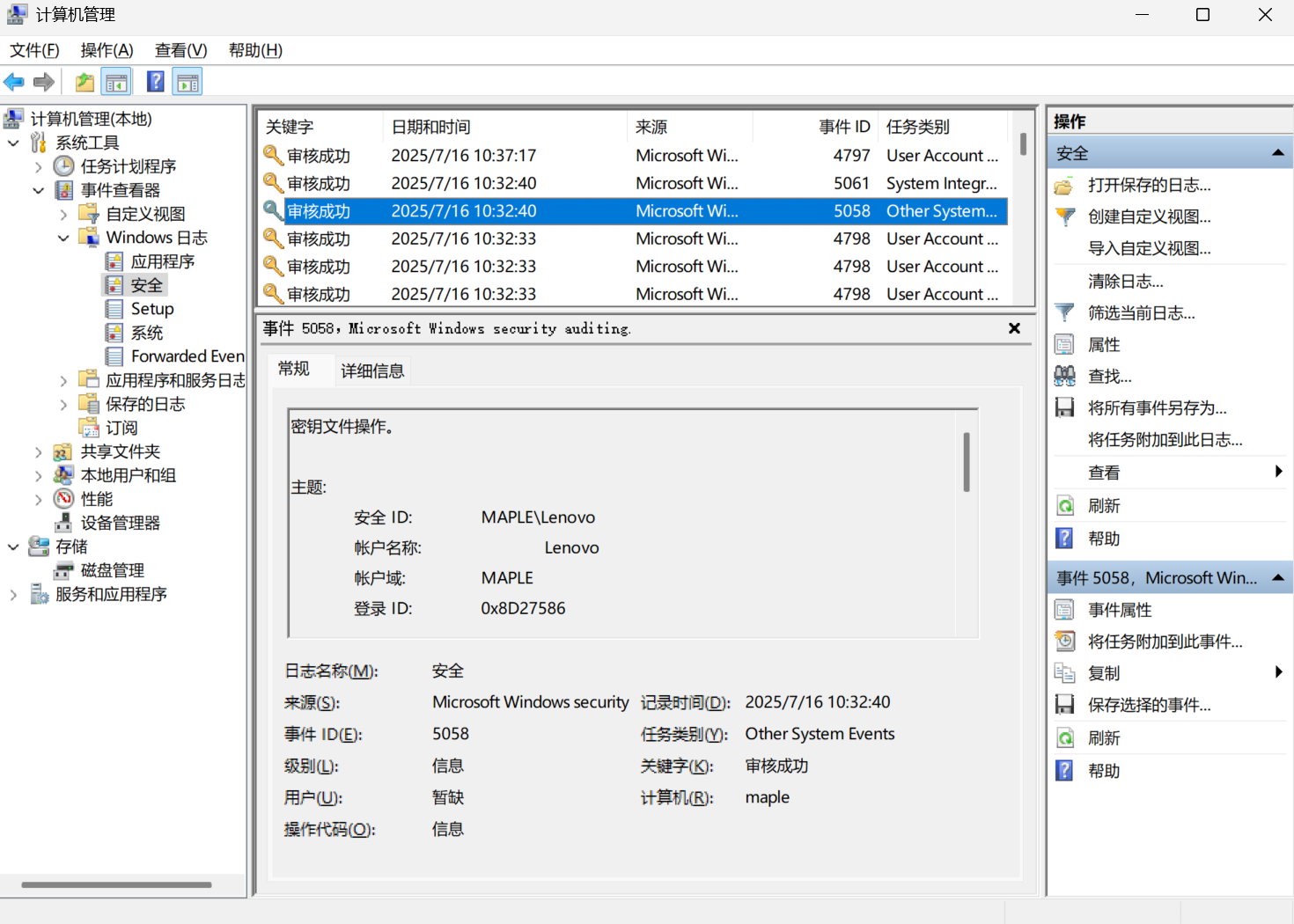The height and width of the screenshot is (924, 1294).
Task: Collapse the 事件查看器 tree node
Action: pyautogui.click(x=39, y=190)
